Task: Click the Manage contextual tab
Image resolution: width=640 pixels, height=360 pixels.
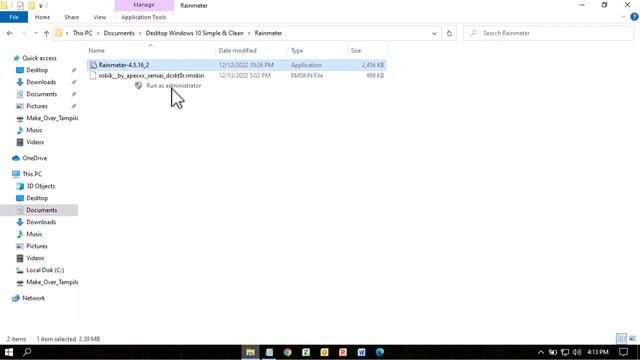Action: coord(144,5)
